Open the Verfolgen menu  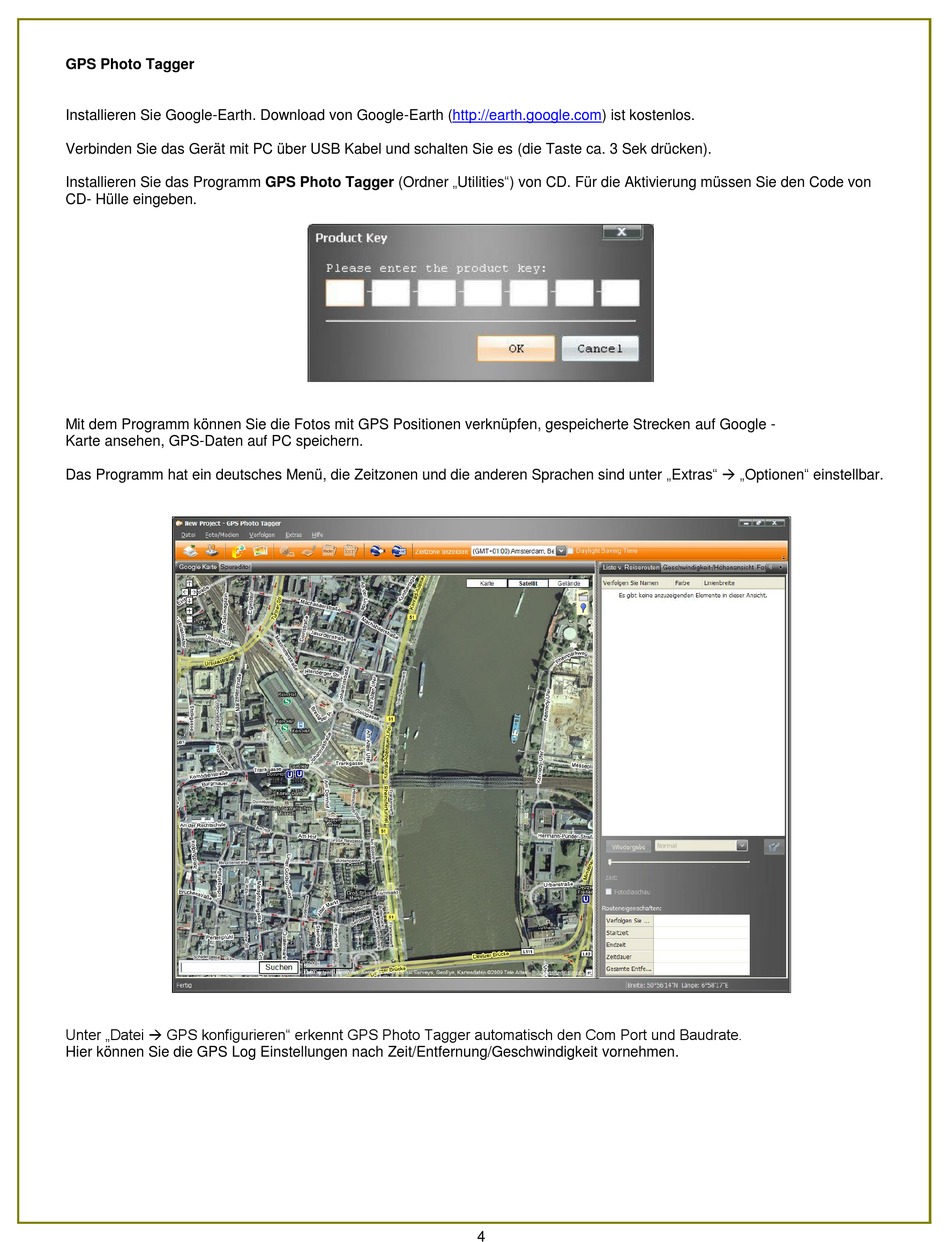tap(262, 535)
